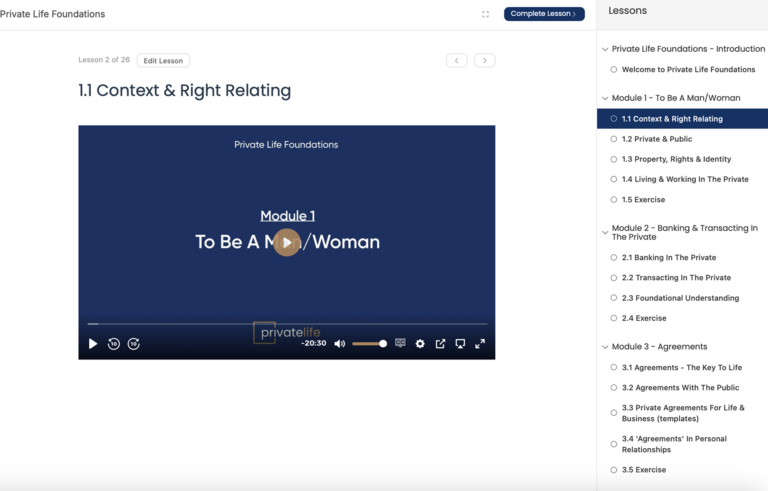The width and height of the screenshot is (768, 491).
Task: Go to next lesson arrow
Action: tap(484, 60)
